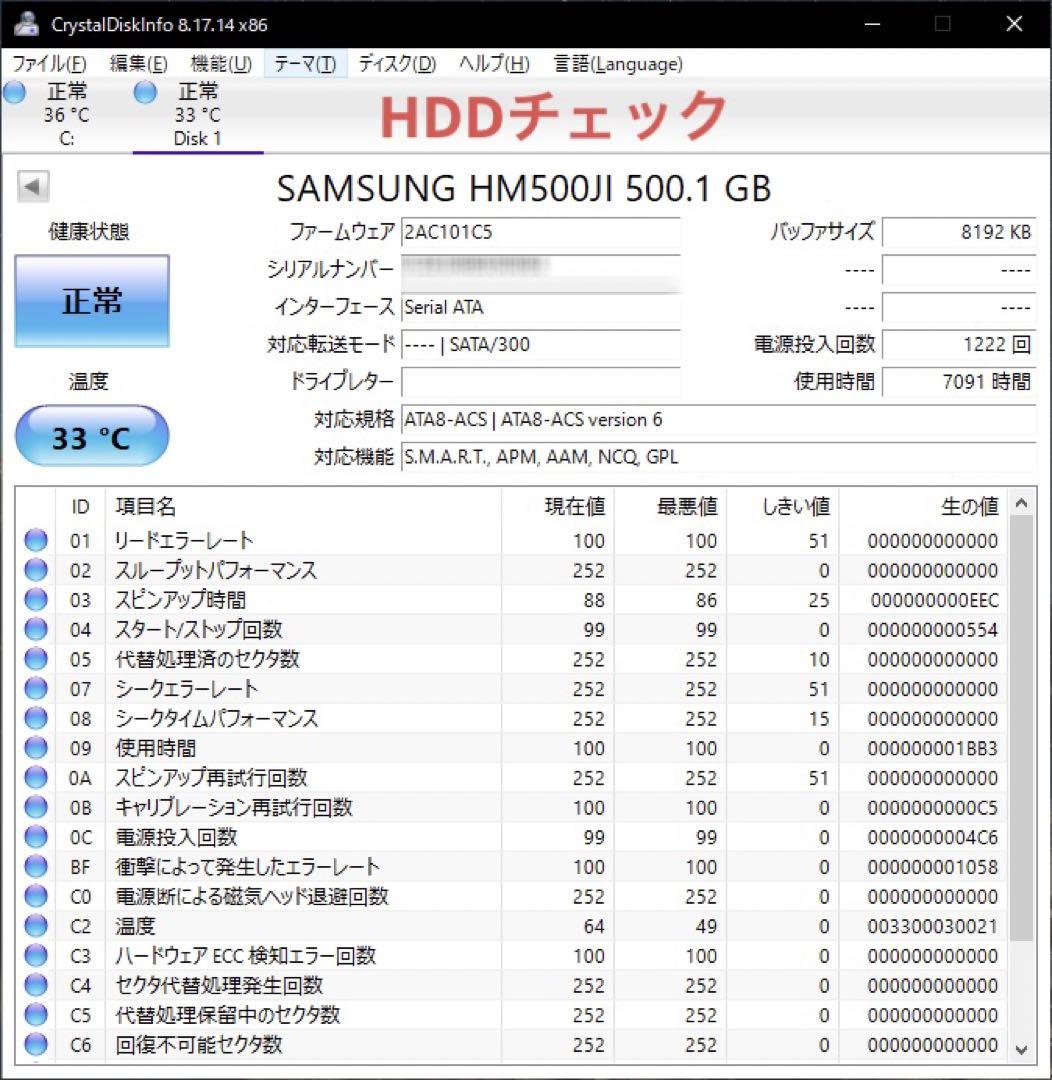Click status orb of row 0A スピンアップ再試行回数
The image size is (1052, 1080).
pos(36,778)
